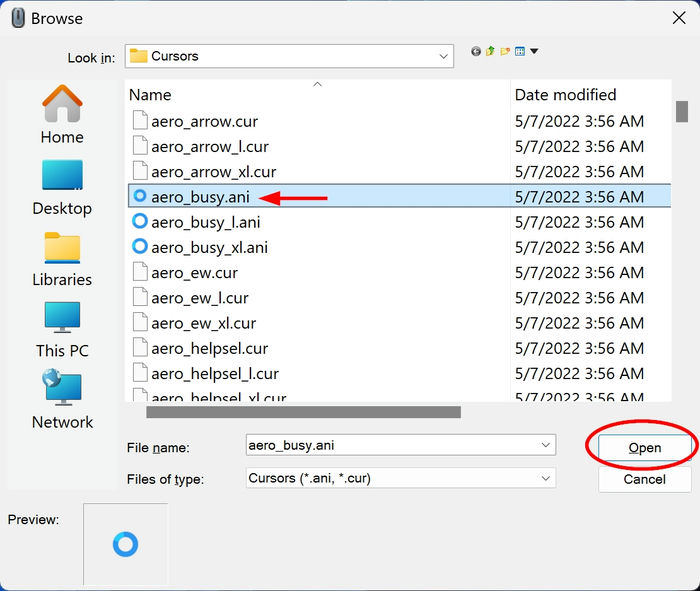Click the vertical scrollbar thumb
700x591 pixels.
point(682,111)
